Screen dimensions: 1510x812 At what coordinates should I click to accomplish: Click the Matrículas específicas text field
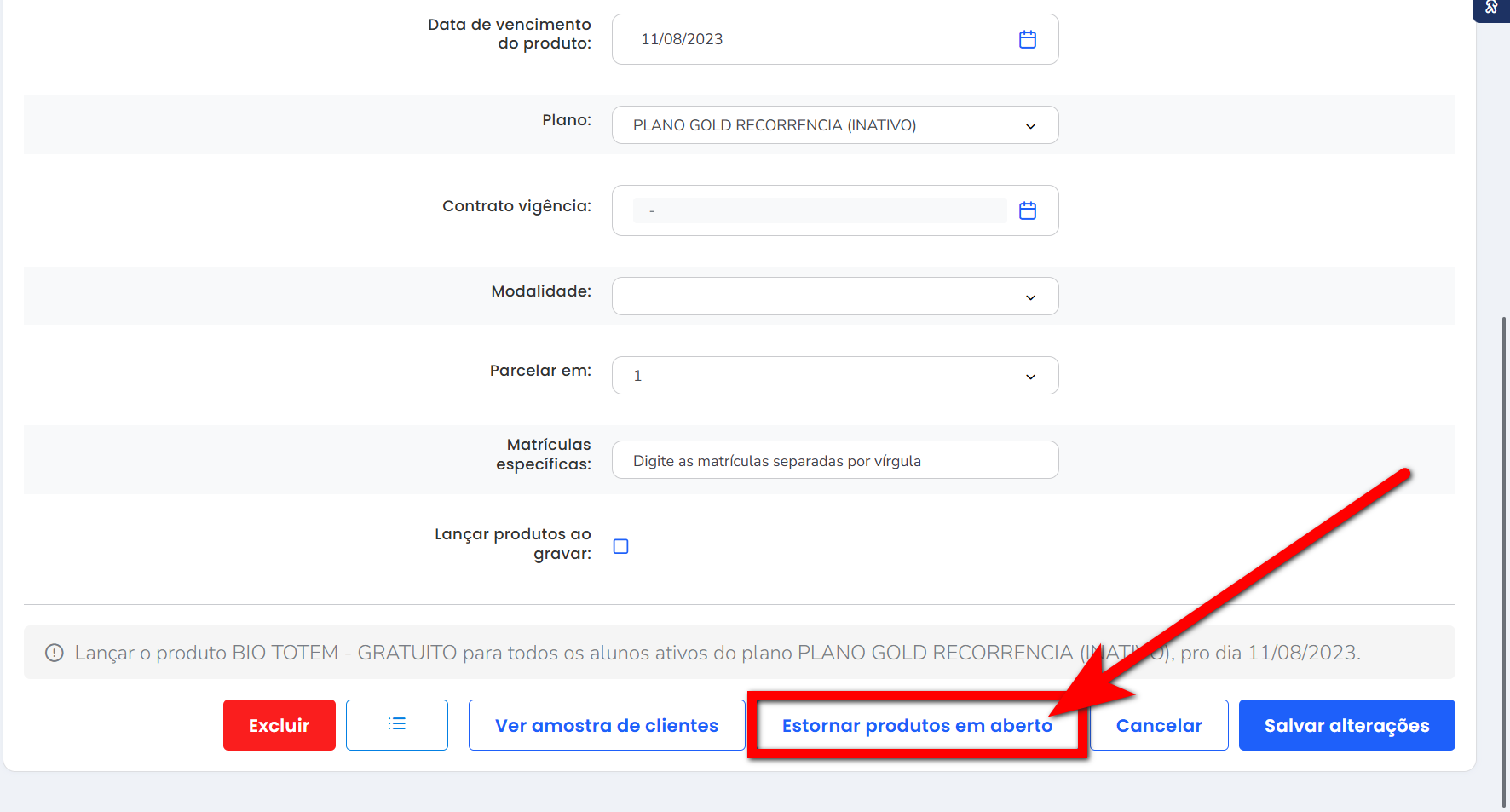click(834, 460)
